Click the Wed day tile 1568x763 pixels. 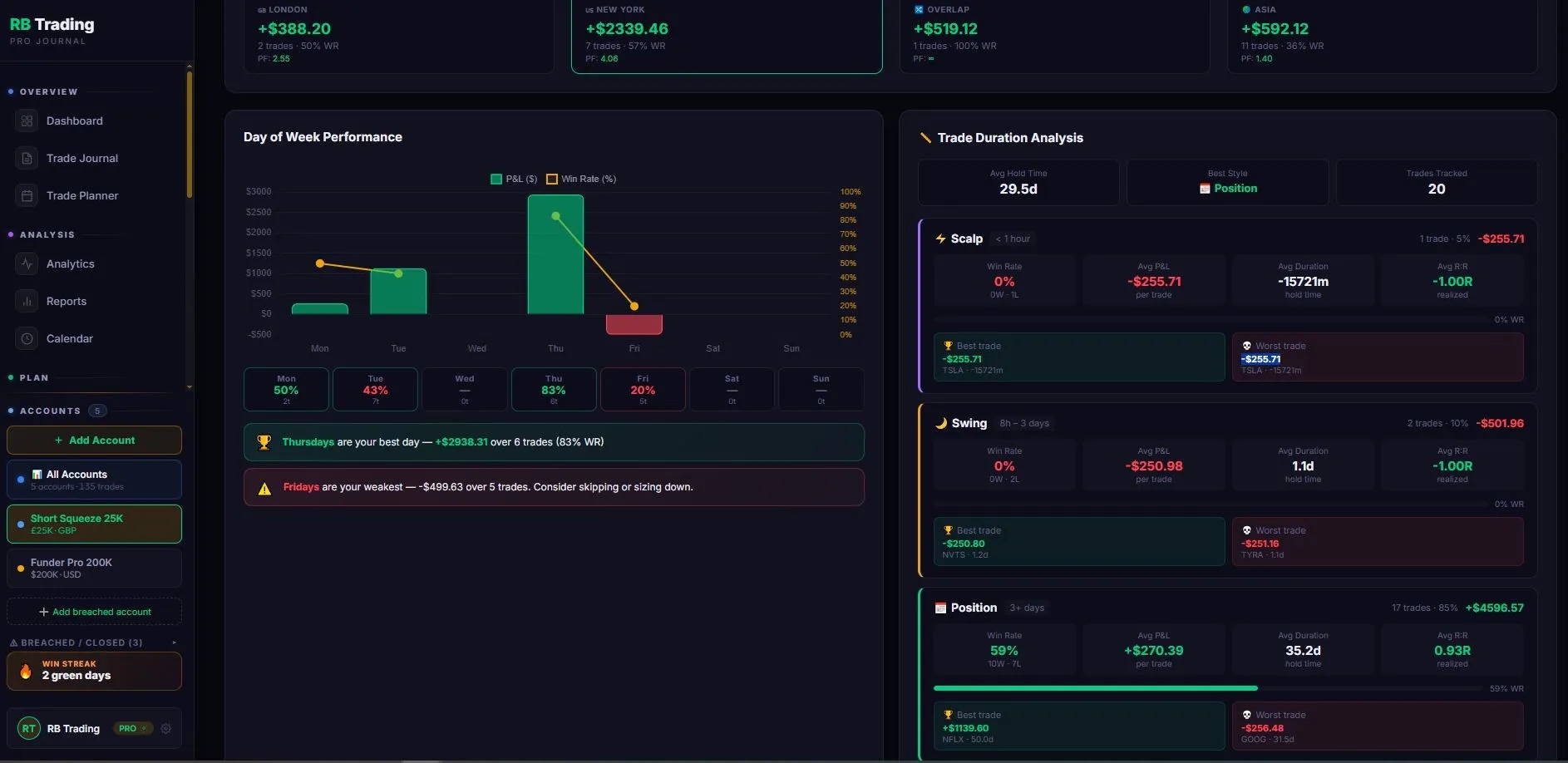pos(465,389)
